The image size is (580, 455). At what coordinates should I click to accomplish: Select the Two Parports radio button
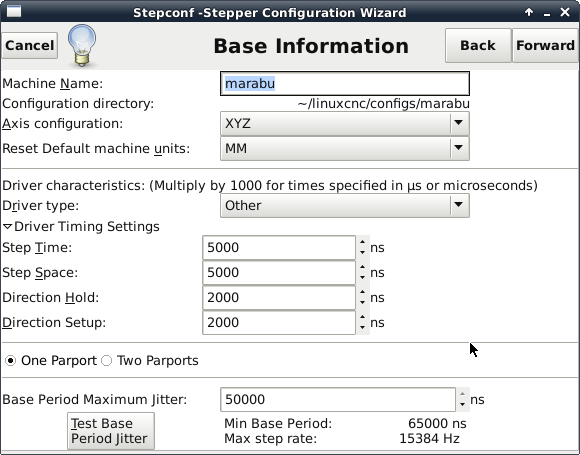pos(107,360)
